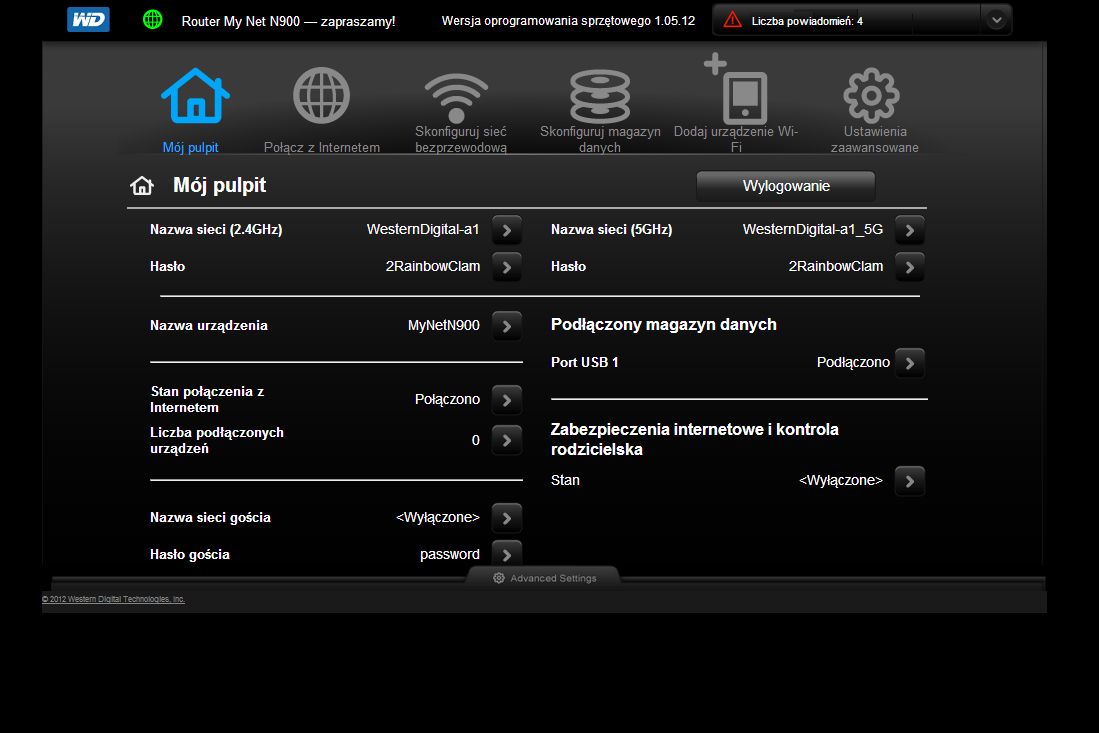Click <Wyłączone> value for parental control Stan
This screenshot has width=1099, height=733.
(840, 480)
